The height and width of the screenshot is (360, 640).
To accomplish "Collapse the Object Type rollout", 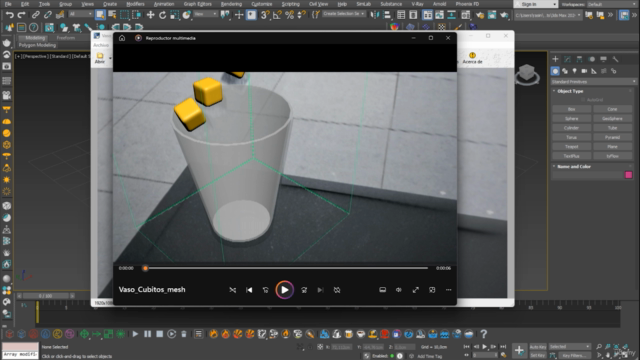I will click(570, 91).
